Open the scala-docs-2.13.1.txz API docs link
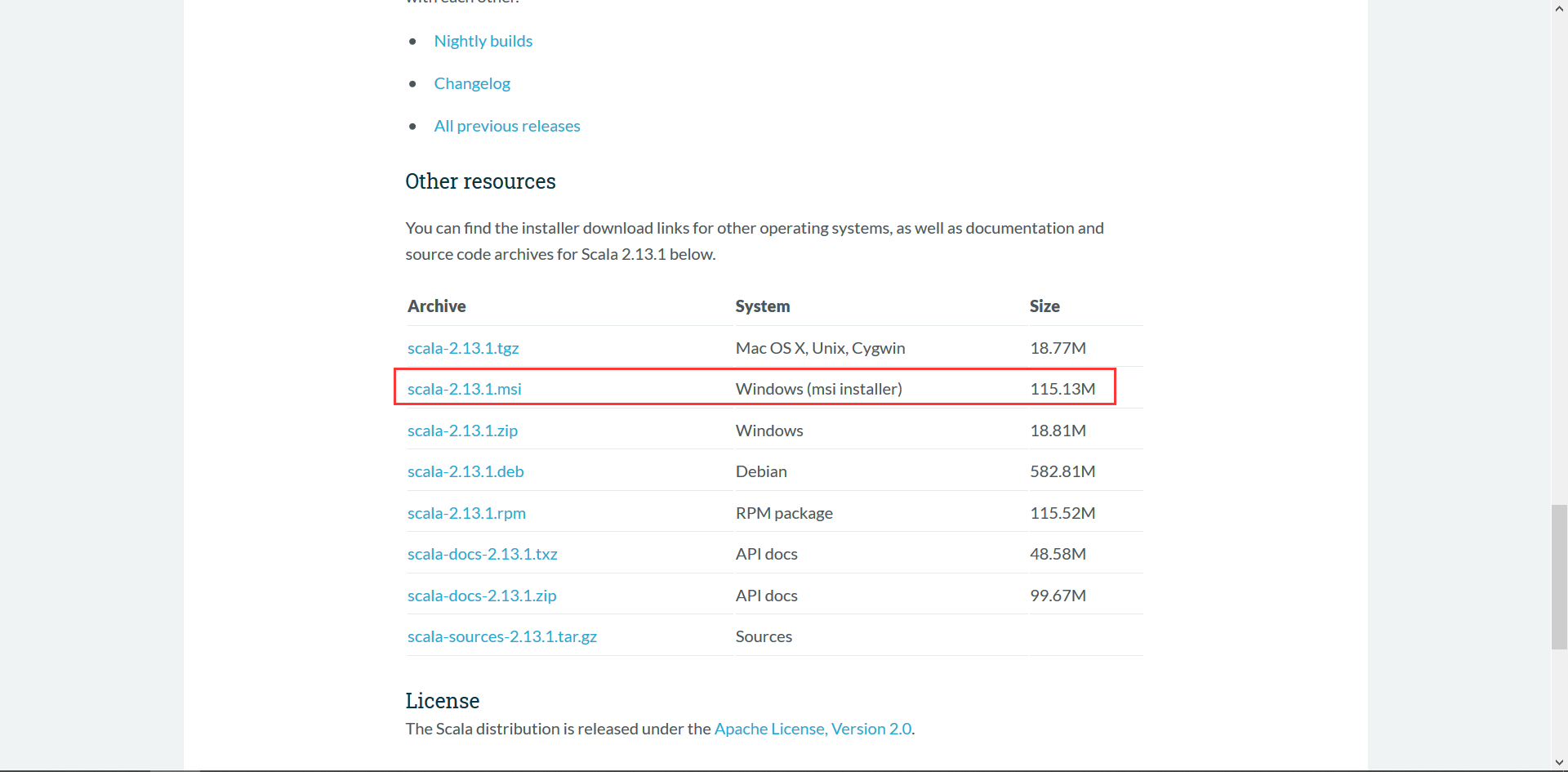Screen dimensions: 1568x772 click(x=482, y=554)
